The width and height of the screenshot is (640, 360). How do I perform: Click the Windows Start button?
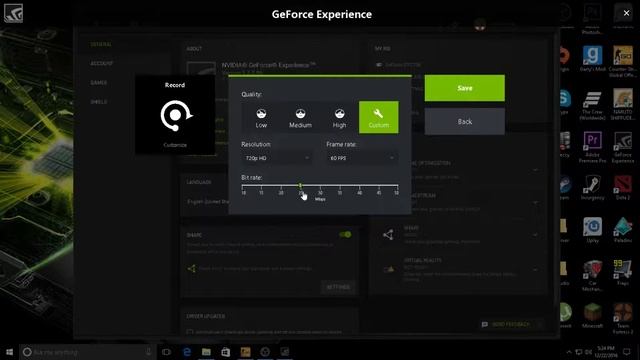9,352
